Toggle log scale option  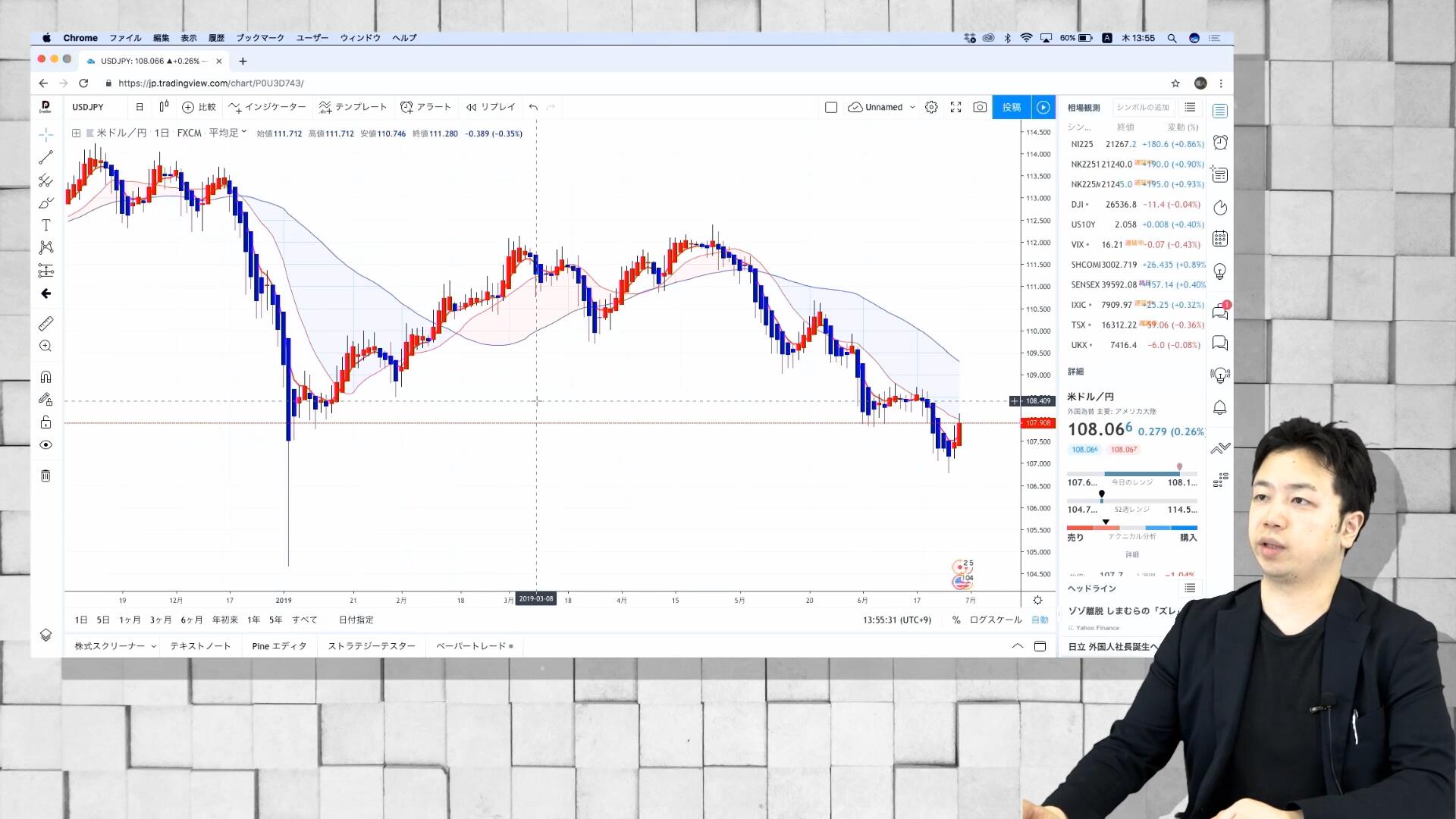coord(995,620)
